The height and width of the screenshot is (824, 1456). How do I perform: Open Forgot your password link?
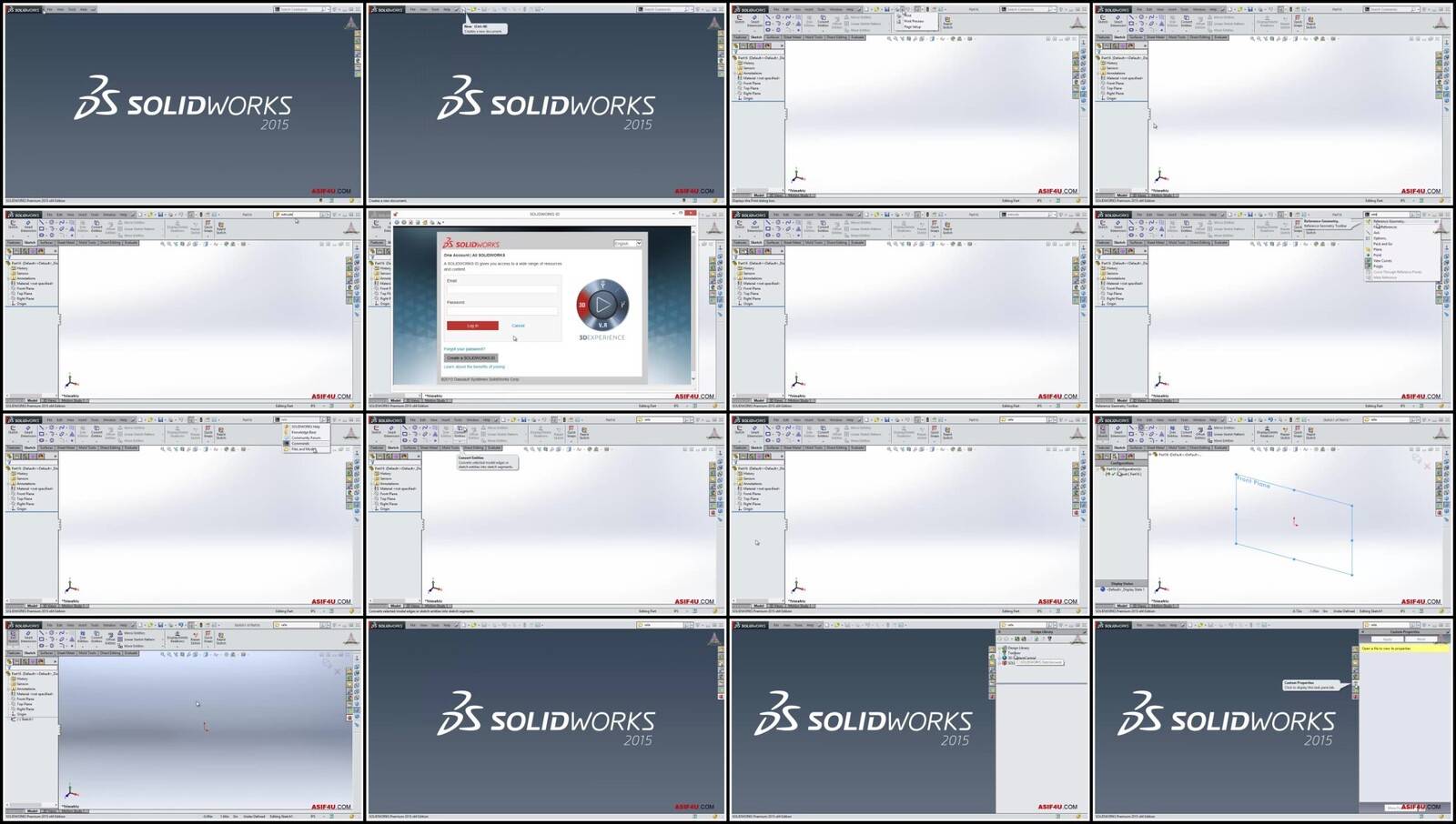465,349
